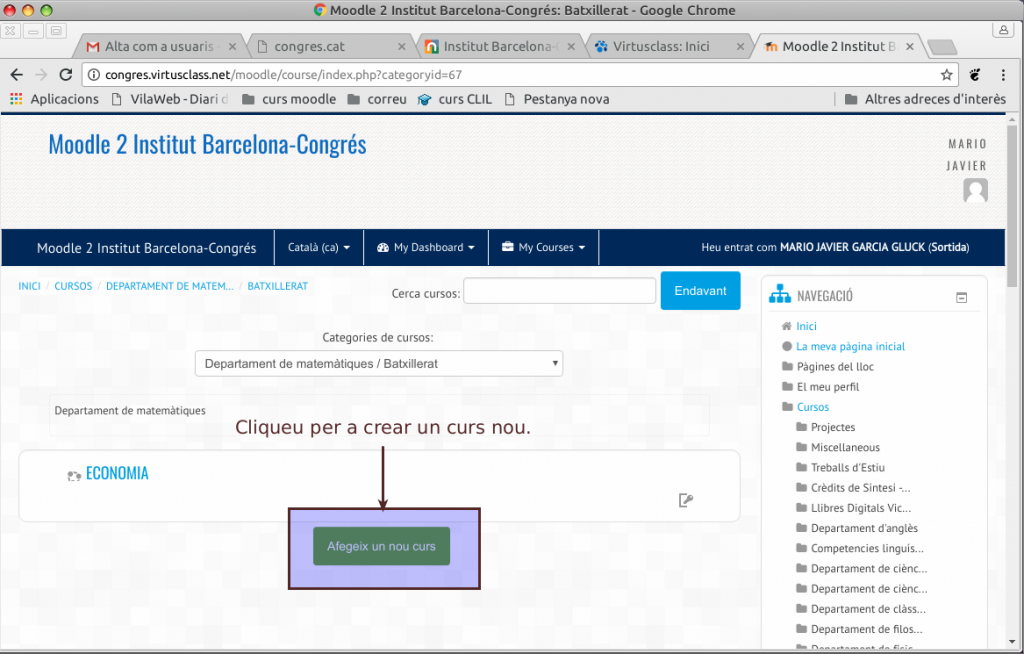1024x654 pixels.
Task: Open the ECONOMIA course link
Action: coord(117,473)
